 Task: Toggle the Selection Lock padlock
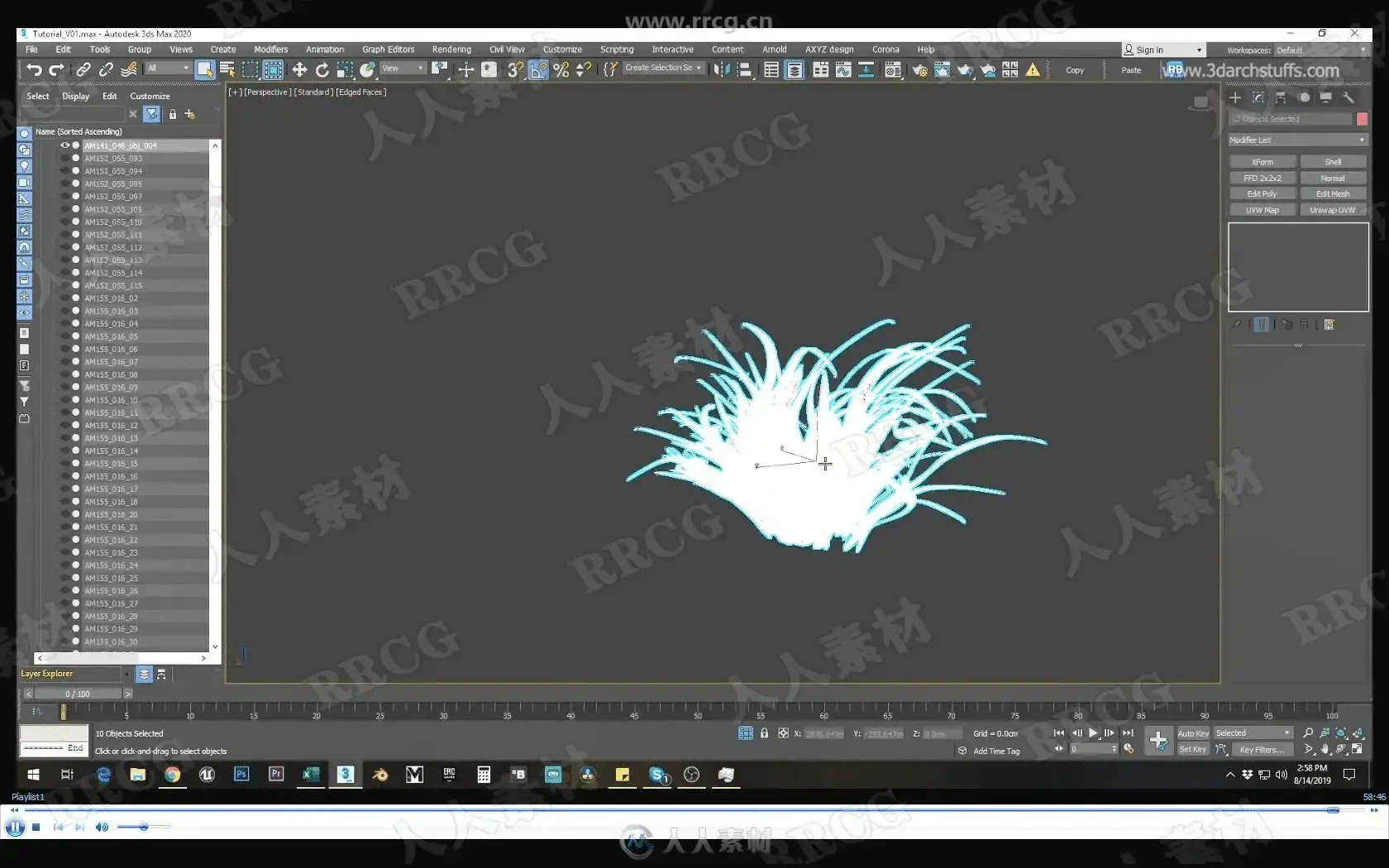[x=764, y=733]
